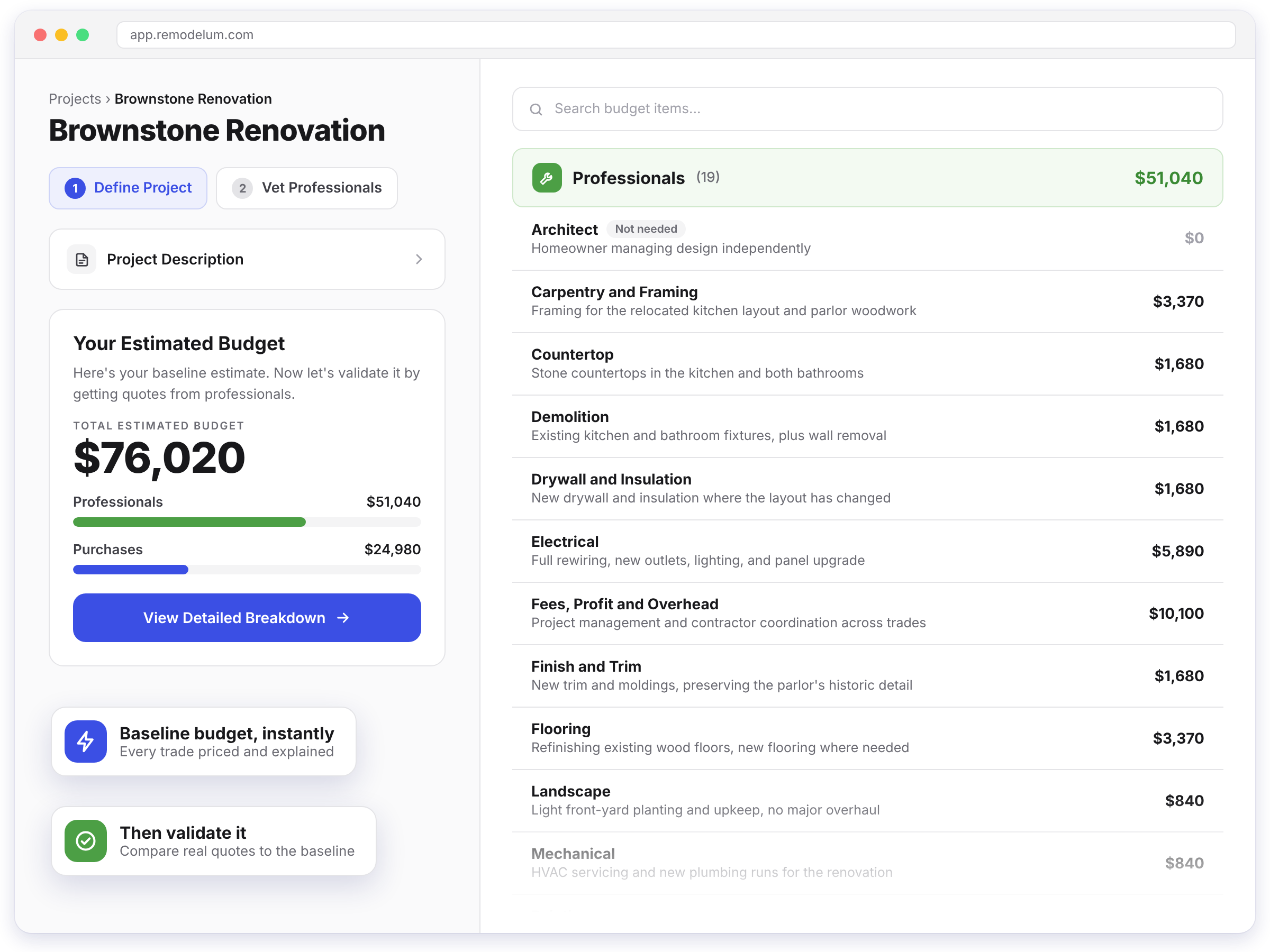1270x952 pixels.
Task: Open the Demolition line item
Action: click(867, 426)
